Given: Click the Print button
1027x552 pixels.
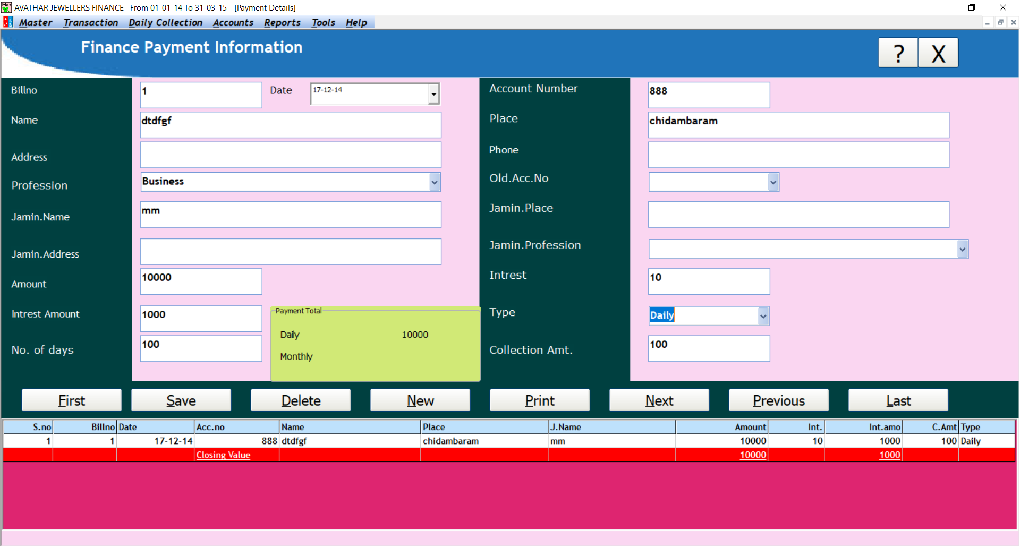Looking at the screenshot, I should (x=539, y=401).
